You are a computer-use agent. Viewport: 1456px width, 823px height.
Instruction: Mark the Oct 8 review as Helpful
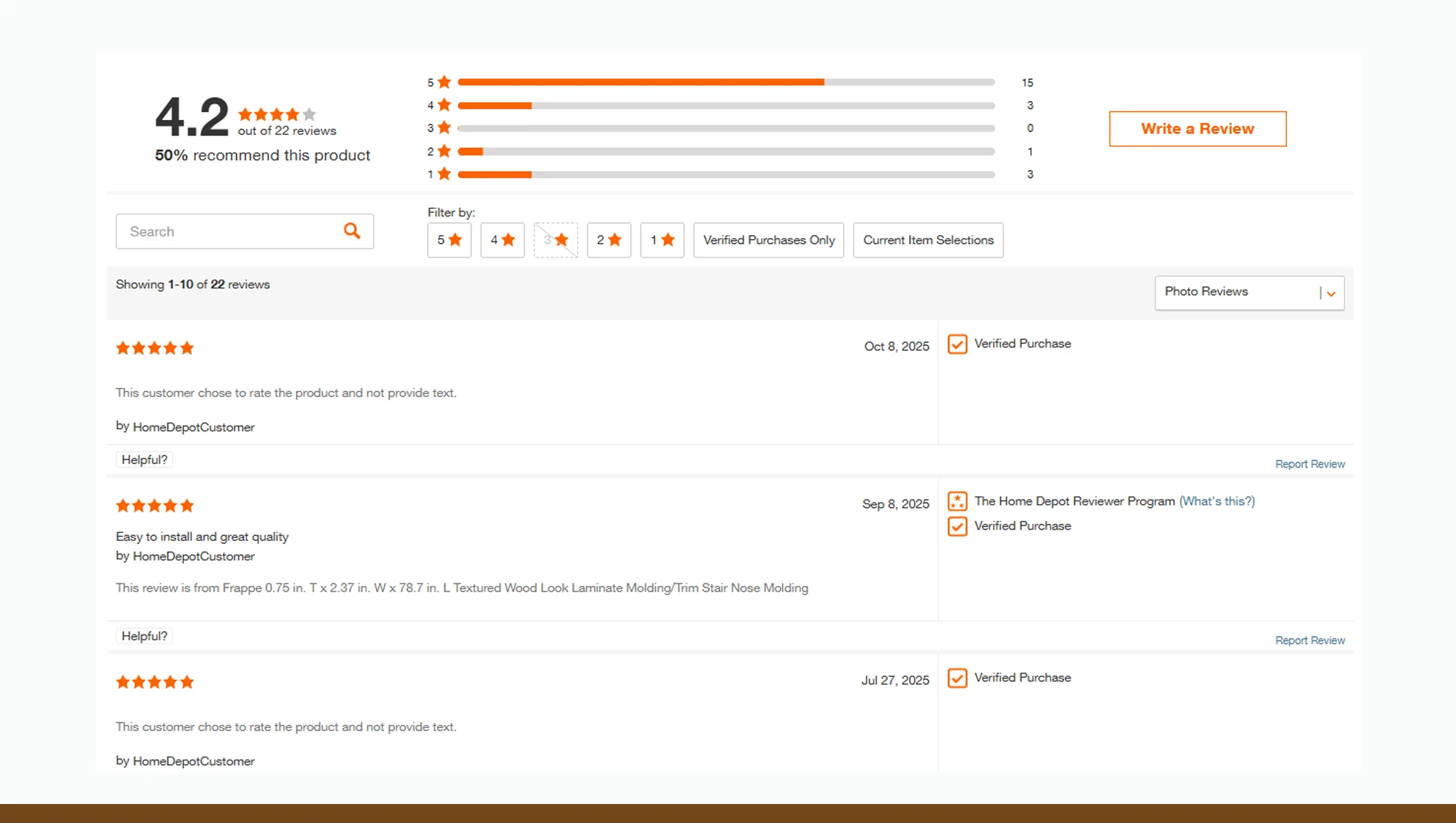tap(143, 459)
